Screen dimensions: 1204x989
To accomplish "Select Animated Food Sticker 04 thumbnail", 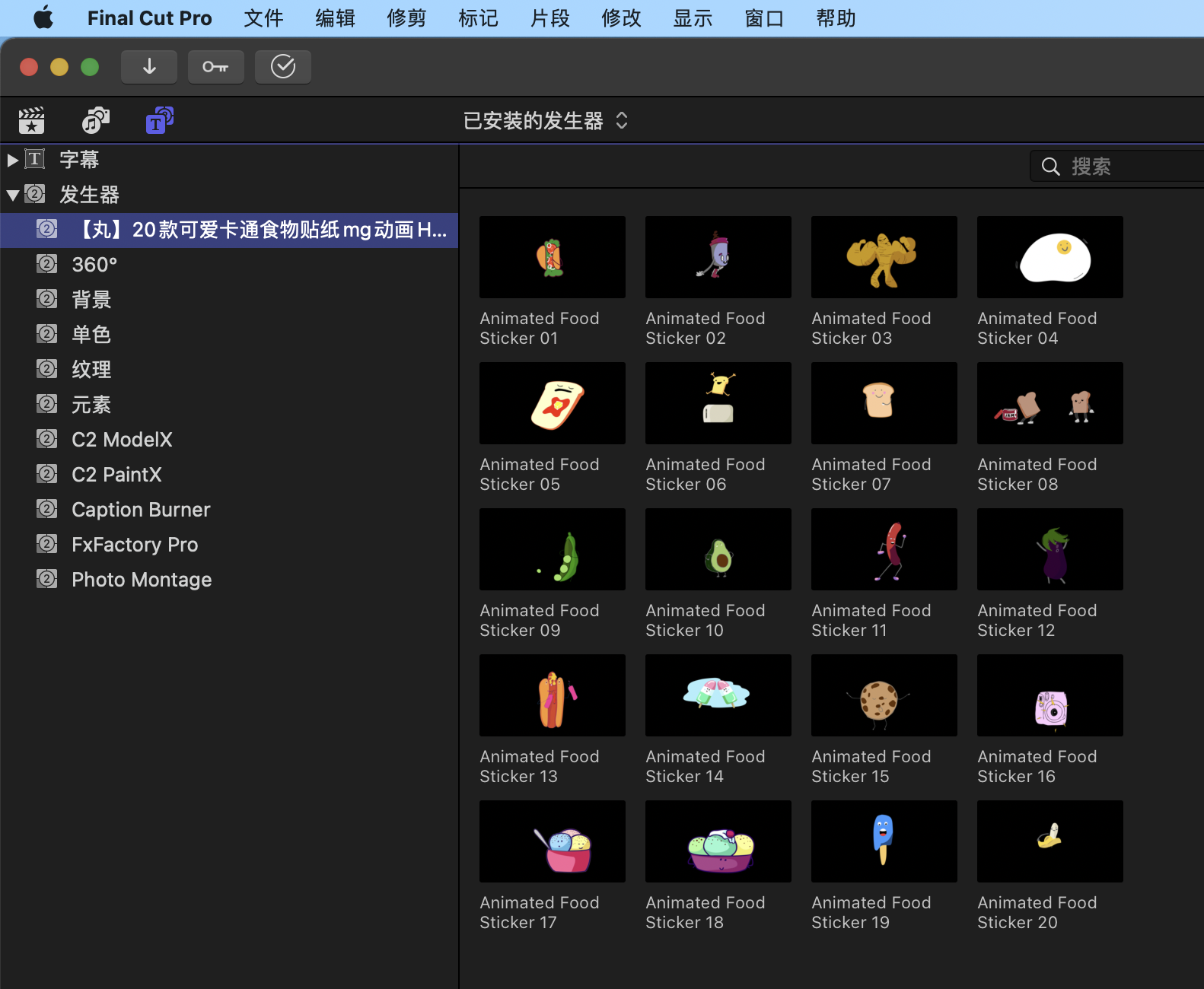I will 1050,257.
